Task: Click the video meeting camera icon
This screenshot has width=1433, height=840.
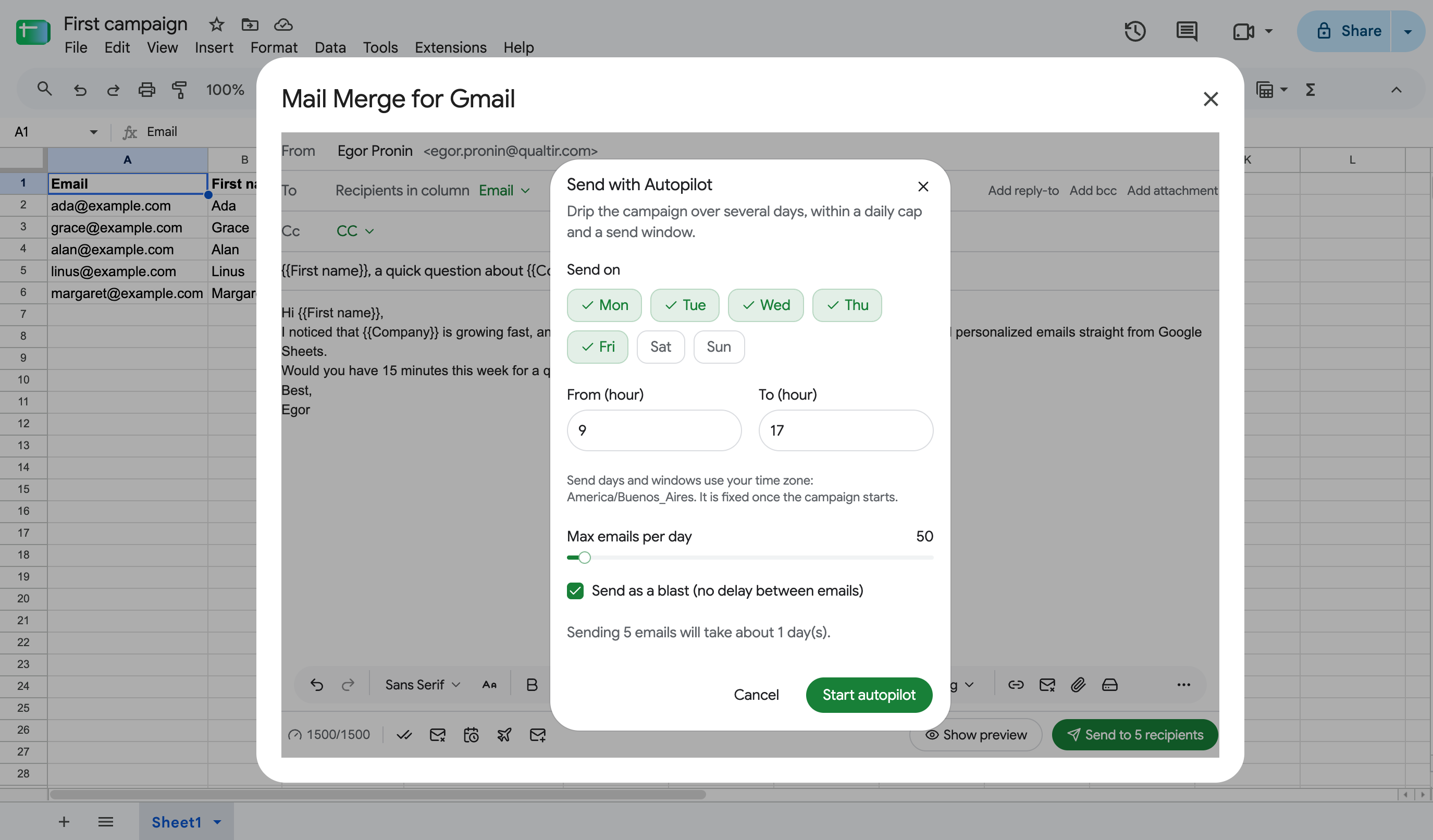Action: click(x=1244, y=31)
